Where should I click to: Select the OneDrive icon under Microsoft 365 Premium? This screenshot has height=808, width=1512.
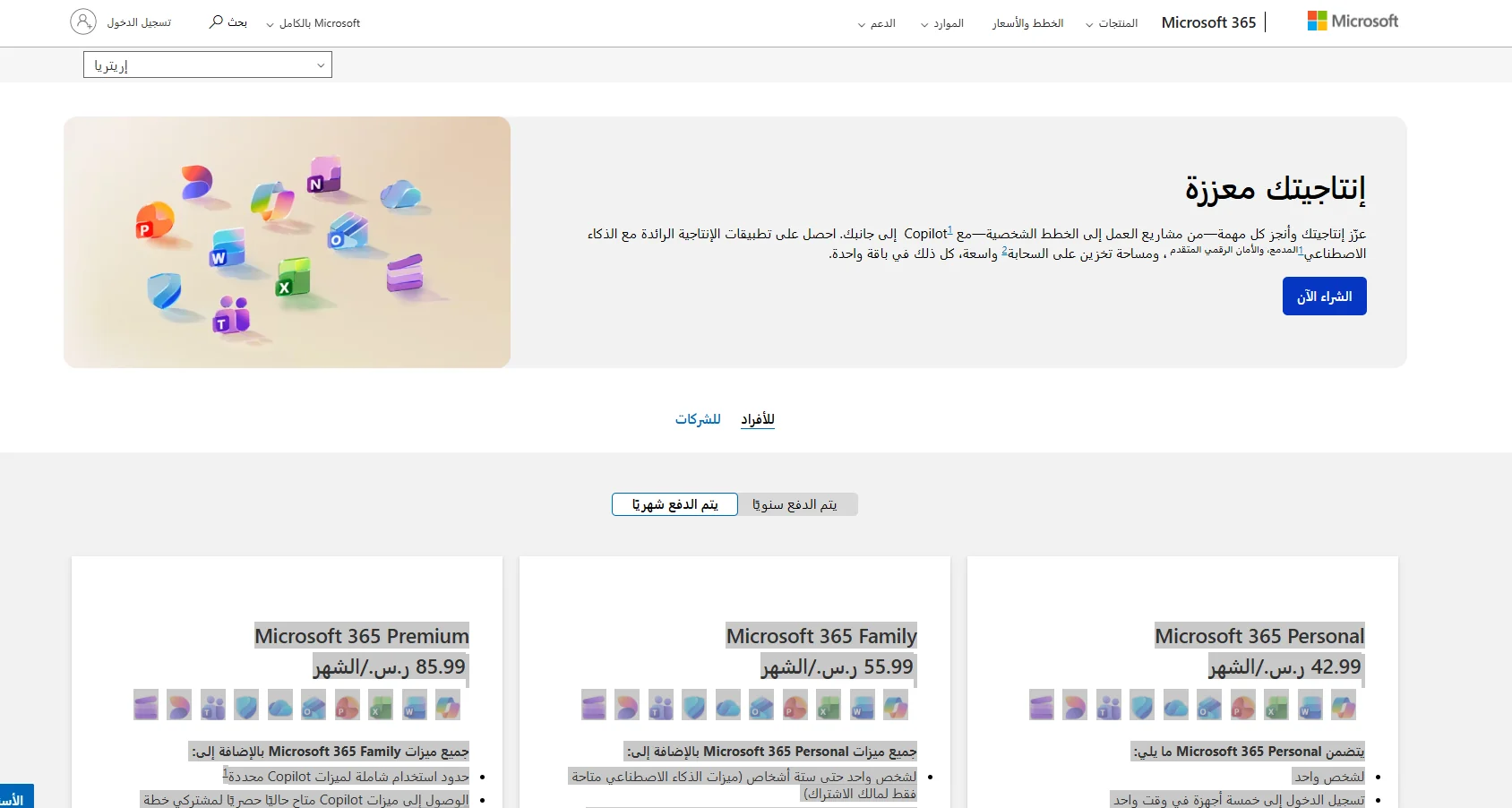tap(280, 705)
